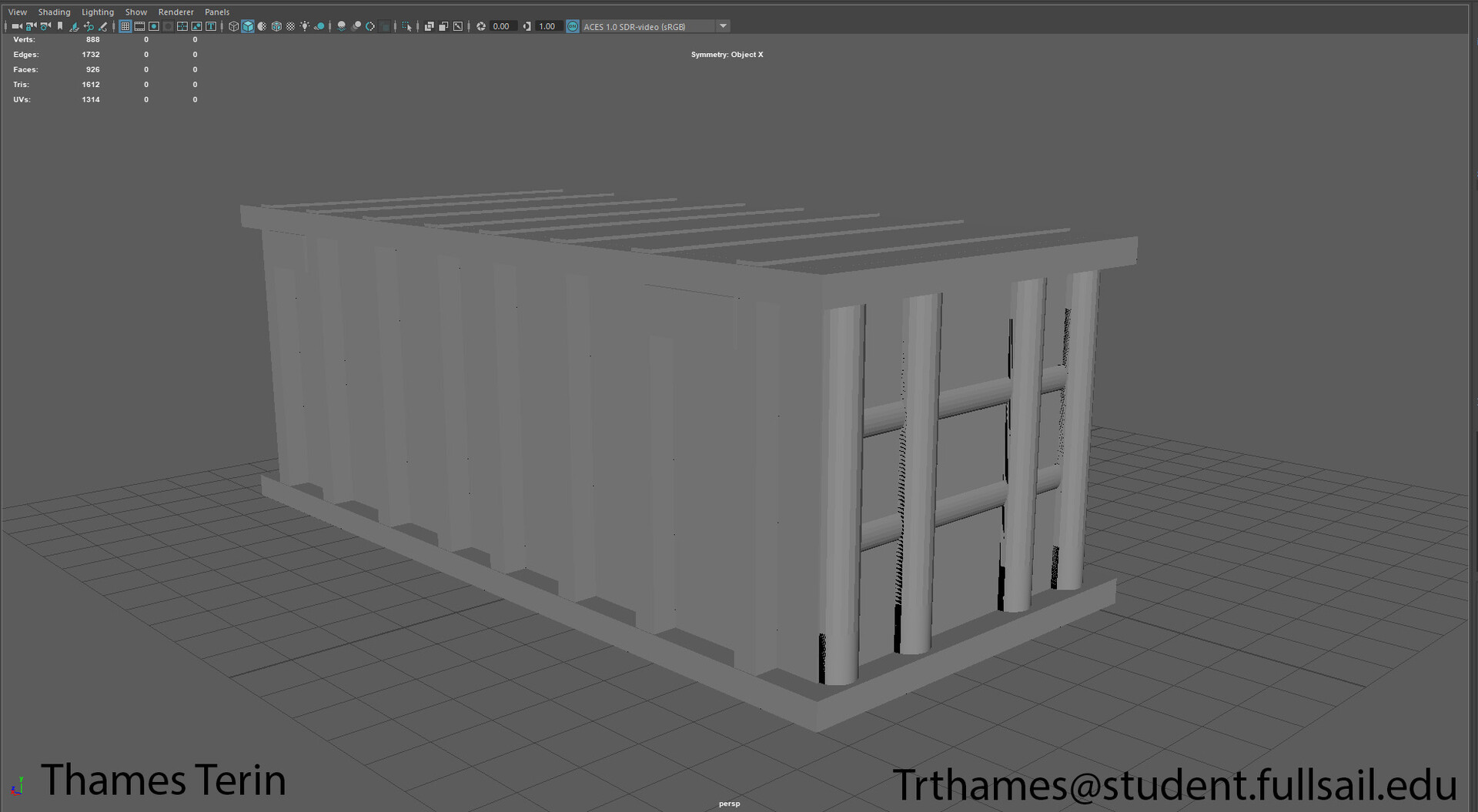Enable Wireframe on Shaded icon
Screen dimensions: 1478x812
(276, 26)
